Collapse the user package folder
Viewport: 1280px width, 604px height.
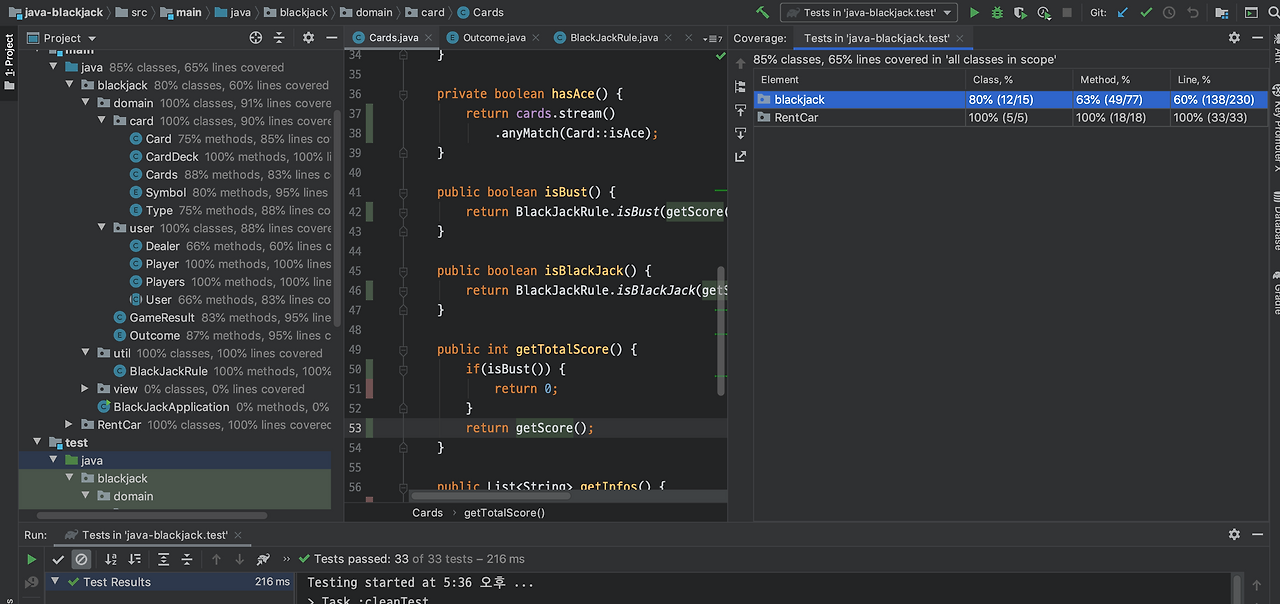102,228
